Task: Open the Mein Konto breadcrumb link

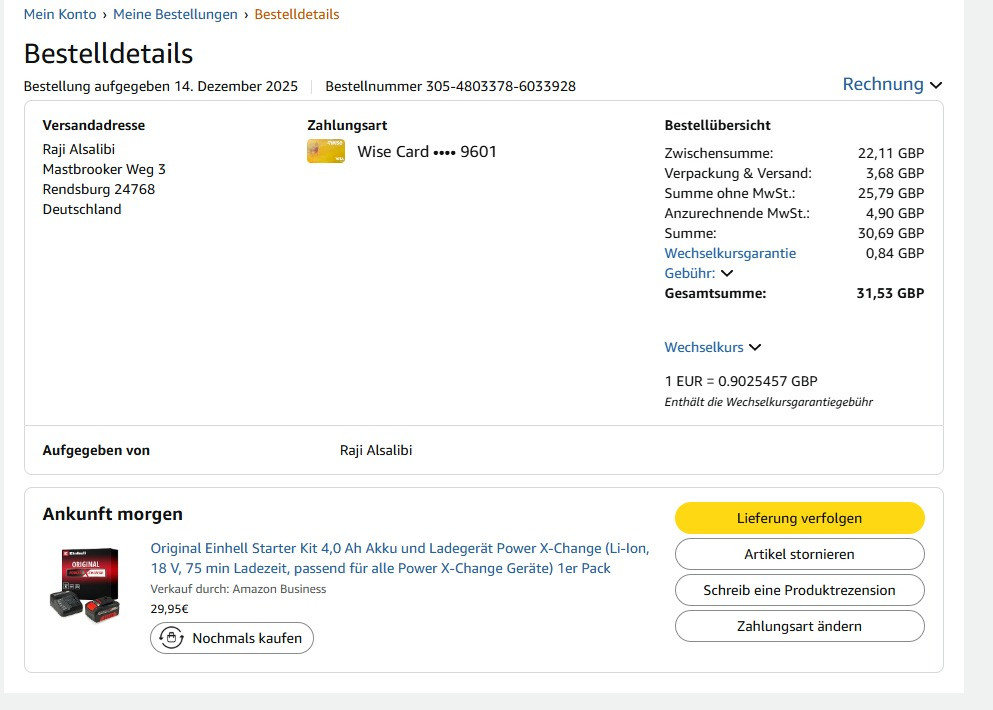Action: pyautogui.click(x=60, y=14)
